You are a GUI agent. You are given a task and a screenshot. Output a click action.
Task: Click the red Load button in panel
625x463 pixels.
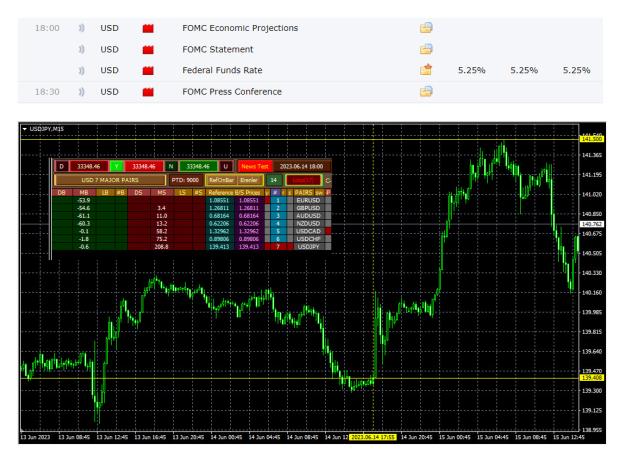point(304,180)
